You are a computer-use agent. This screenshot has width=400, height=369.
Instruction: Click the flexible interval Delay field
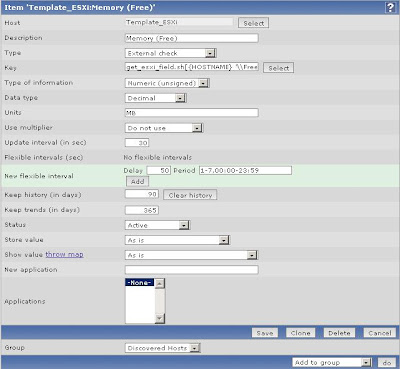point(159,170)
